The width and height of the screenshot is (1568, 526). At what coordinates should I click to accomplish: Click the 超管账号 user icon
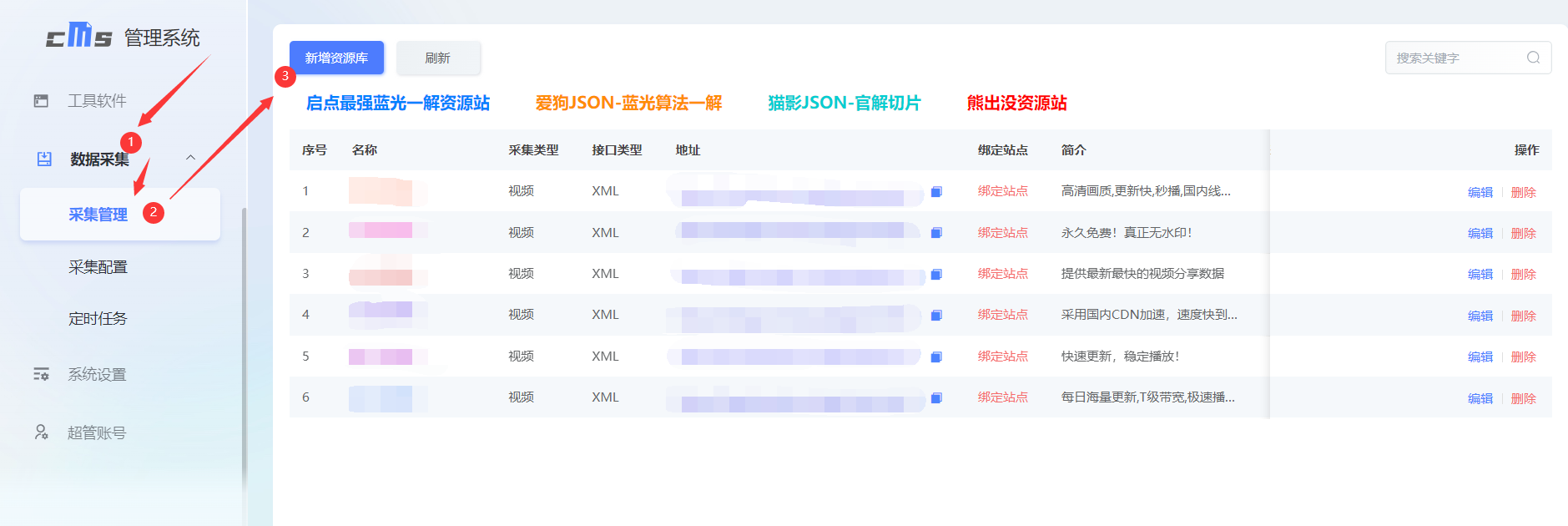[x=41, y=432]
